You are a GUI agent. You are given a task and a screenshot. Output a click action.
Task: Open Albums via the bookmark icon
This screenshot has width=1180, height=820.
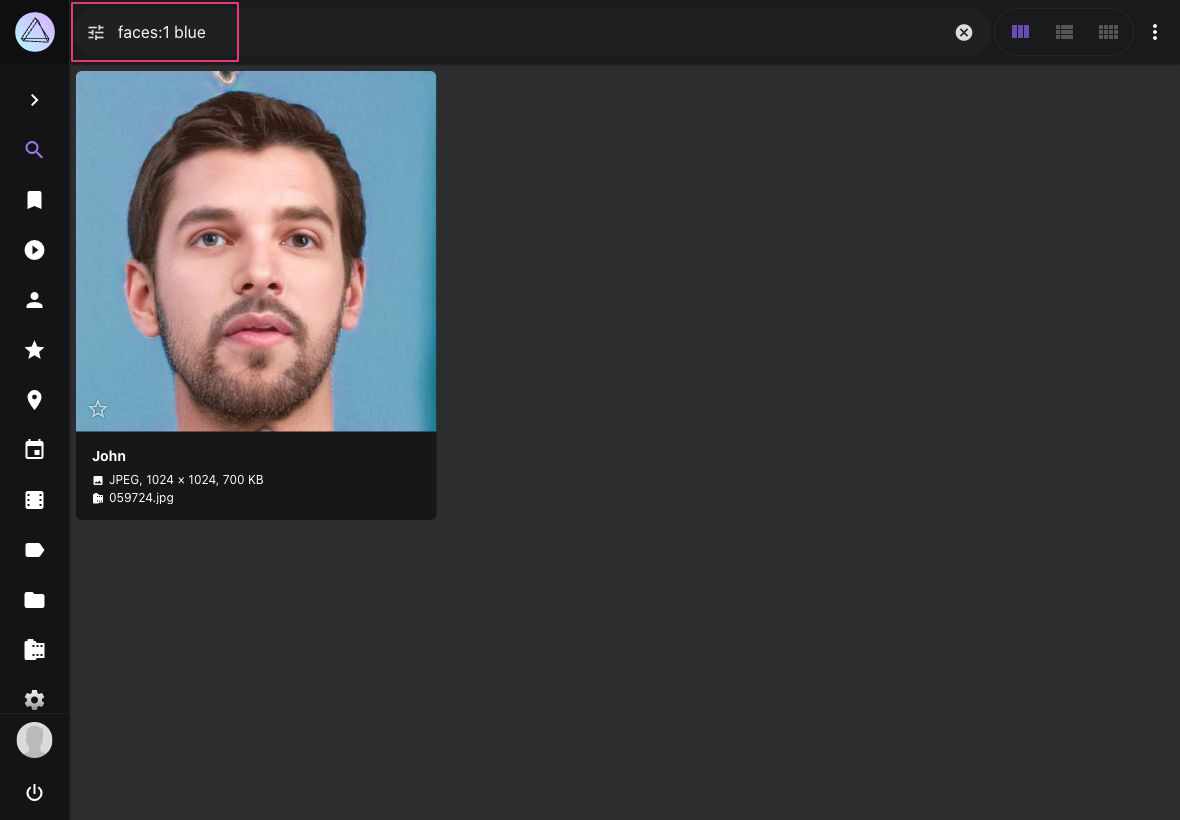[x=35, y=200]
